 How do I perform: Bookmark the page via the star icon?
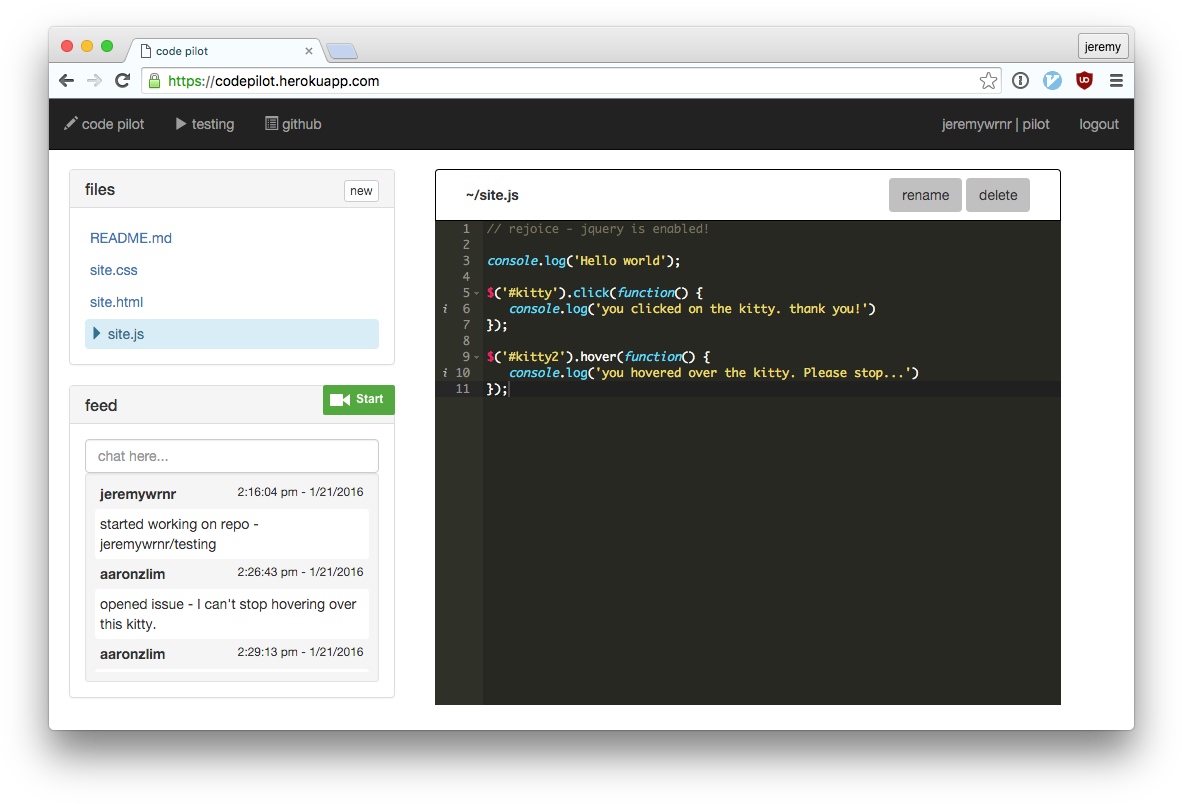[x=989, y=81]
